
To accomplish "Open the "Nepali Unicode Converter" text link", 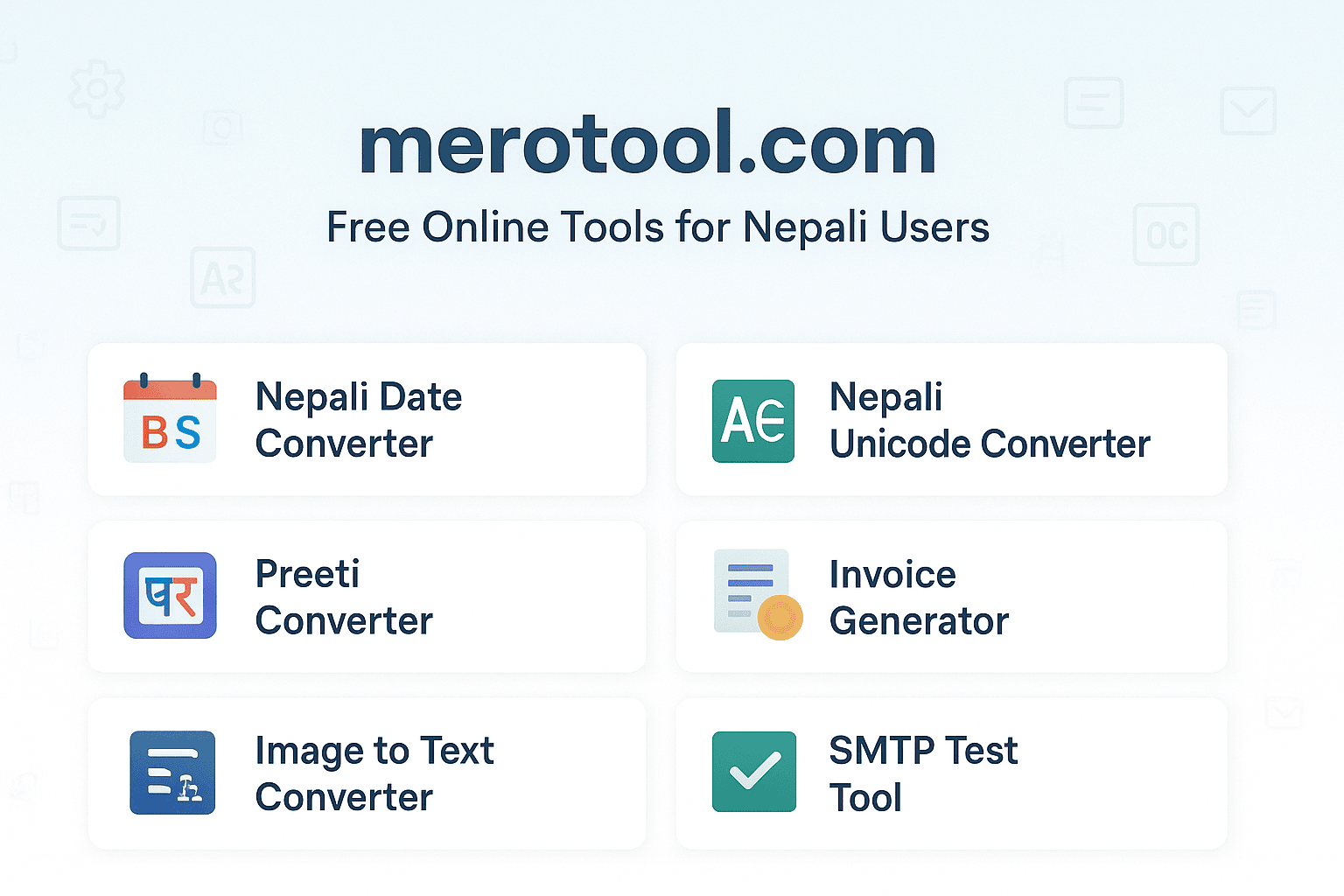I will [x=989, y=420].
